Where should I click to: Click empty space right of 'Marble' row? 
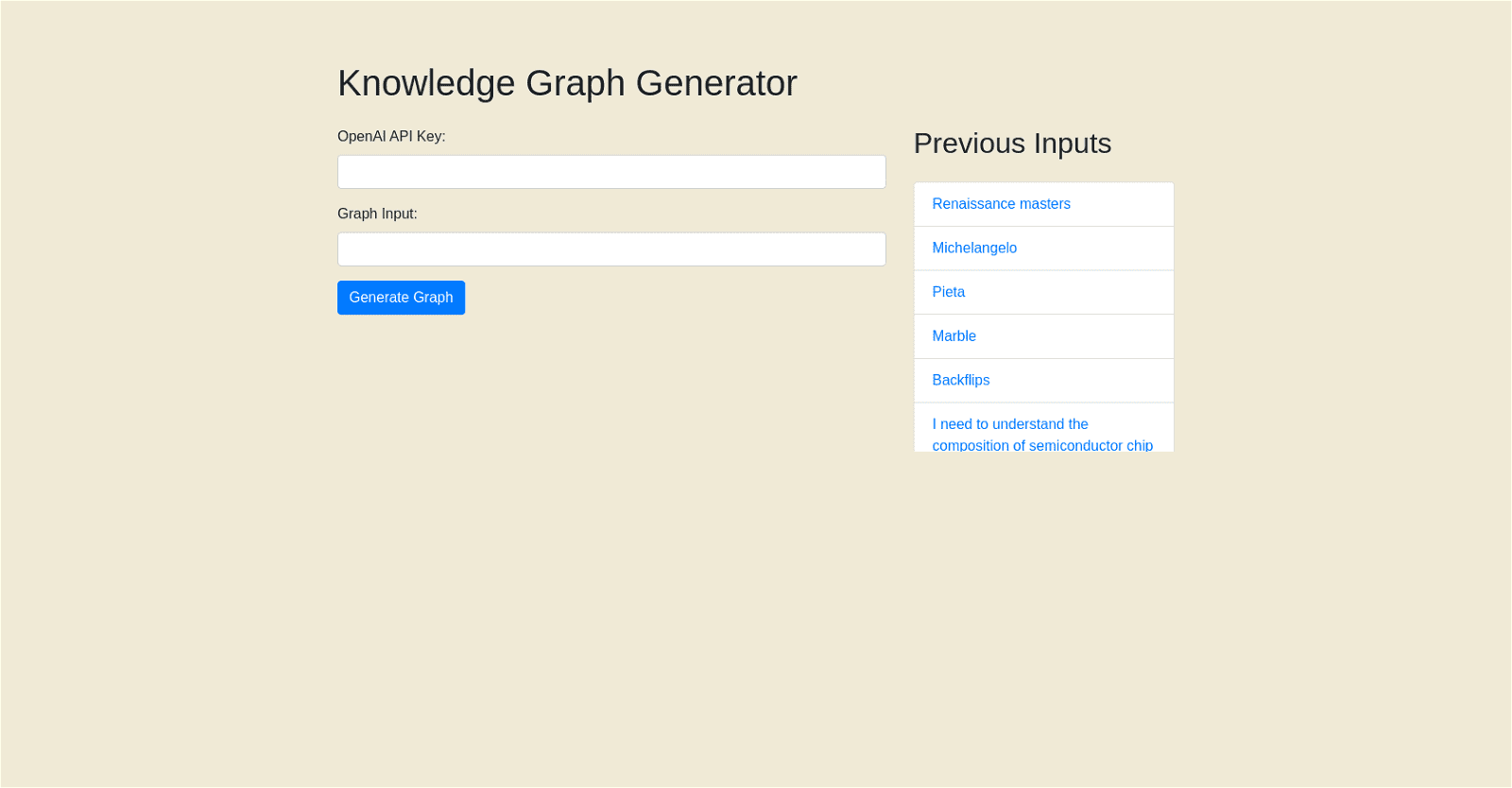click(x=1087, y=336)
